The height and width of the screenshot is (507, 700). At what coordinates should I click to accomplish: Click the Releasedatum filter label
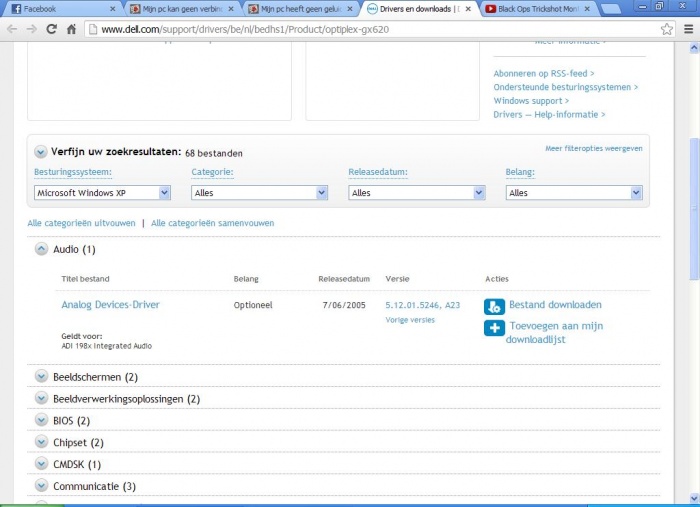point(378,172)
